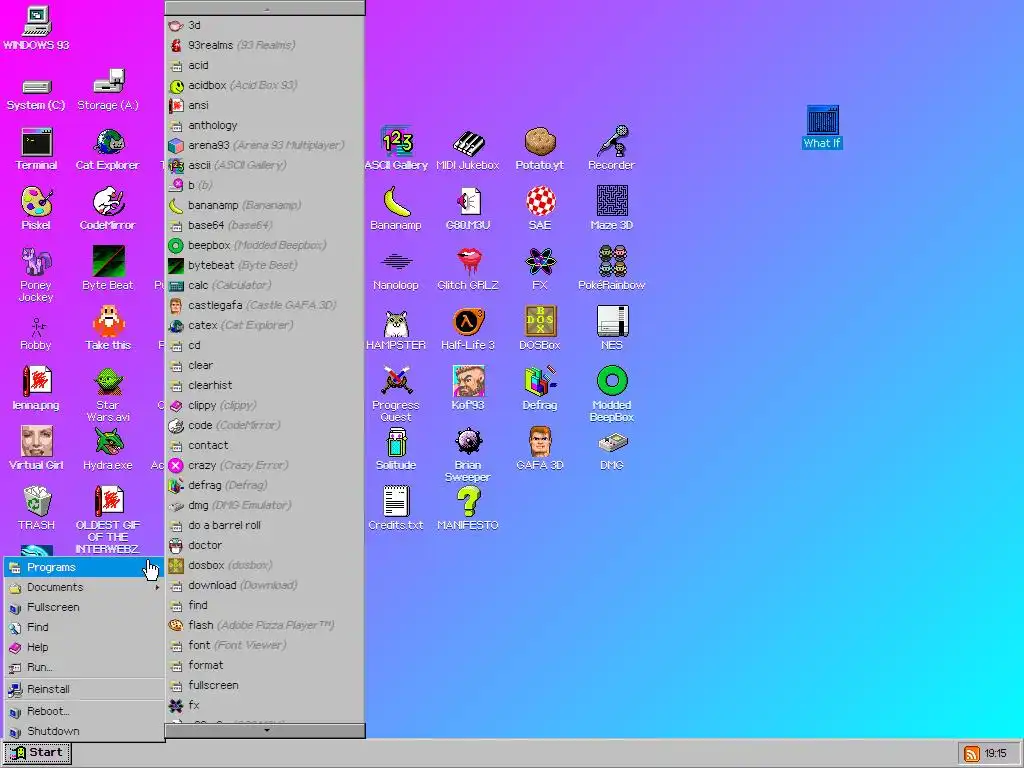
Task: Open the Take this icon
Action: click(x=108, y=328)
